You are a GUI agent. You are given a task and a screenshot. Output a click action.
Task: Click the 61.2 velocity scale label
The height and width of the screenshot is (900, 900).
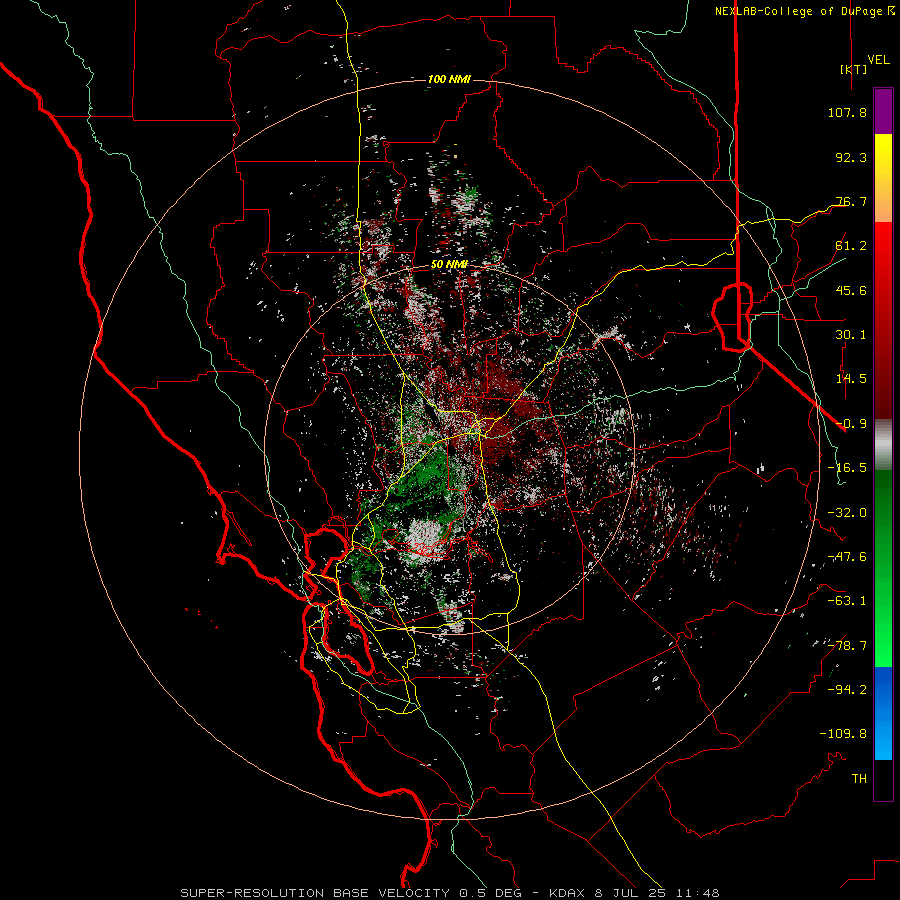tap(851, 246)
